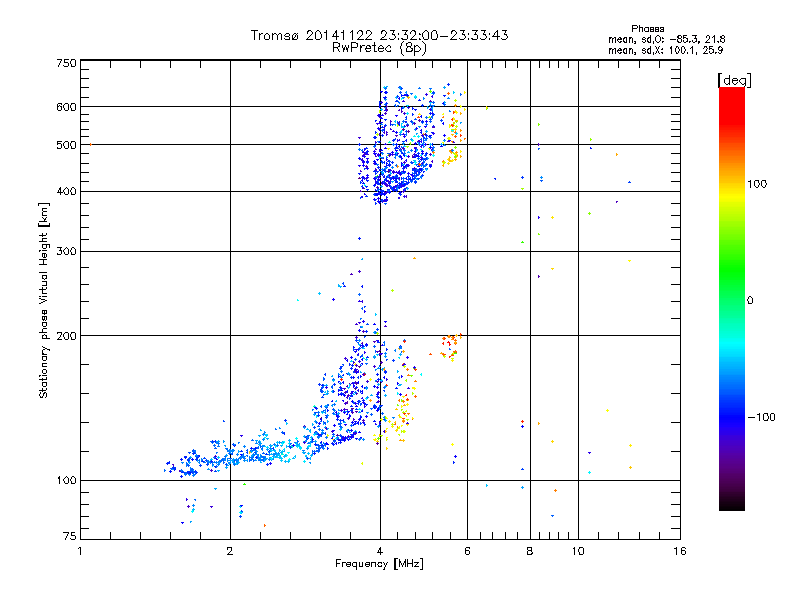This screenshot has height=600, width=800.
Task: Click y-axis tick label '75'
Action: [70, 536]
